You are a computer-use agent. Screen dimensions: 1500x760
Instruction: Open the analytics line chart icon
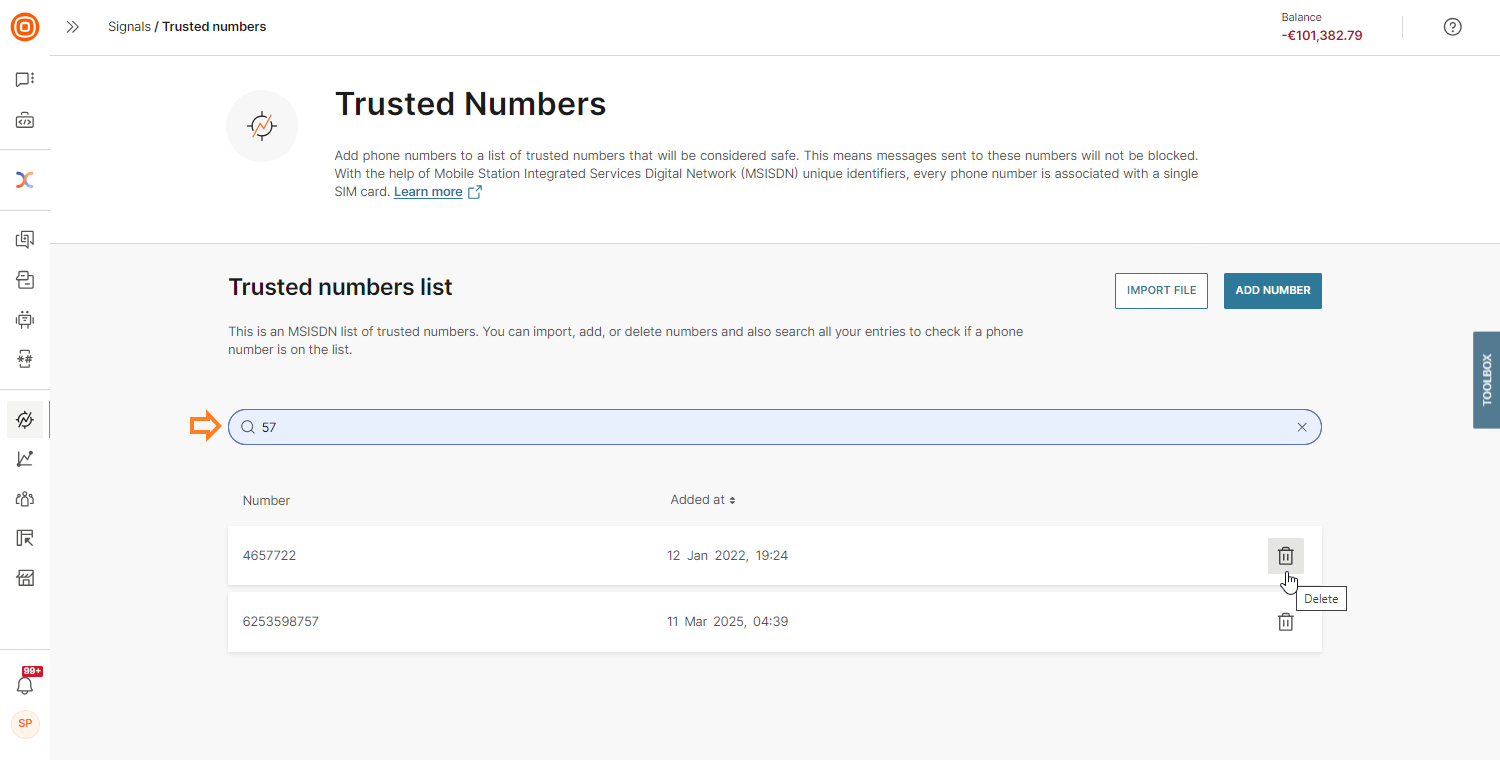click(25, 459)
